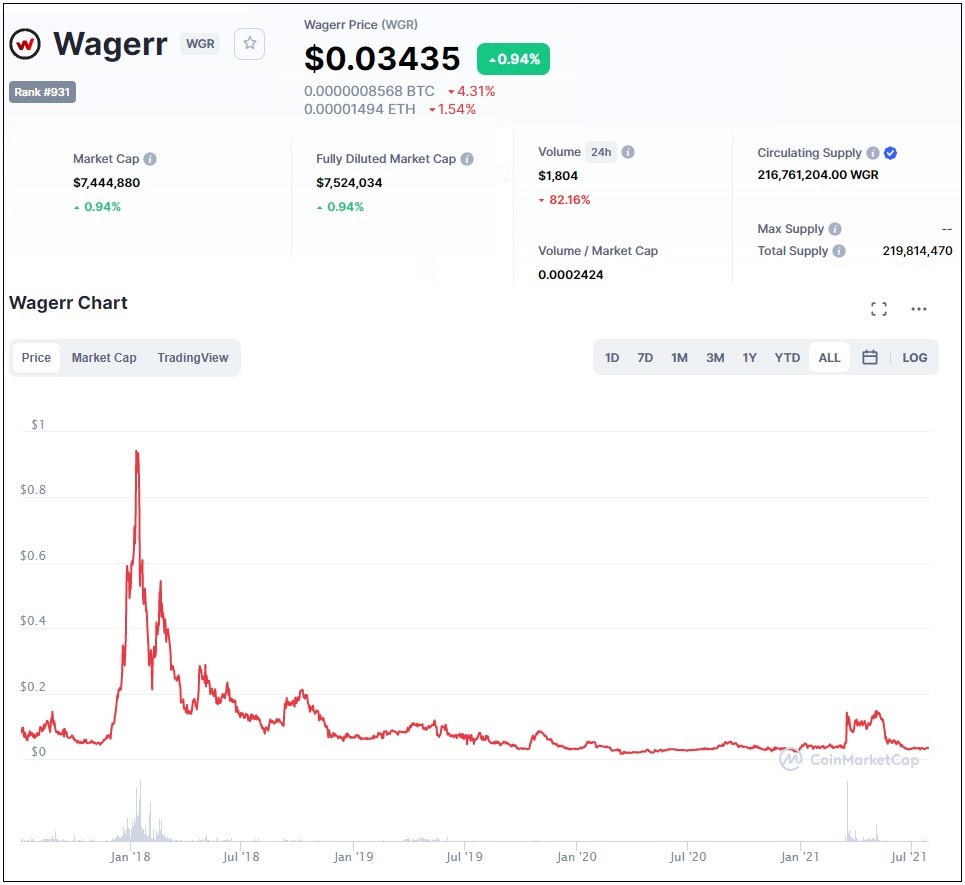Select the 1Y time range
Viewport: 965px width, 885px height.
[750, 358]
